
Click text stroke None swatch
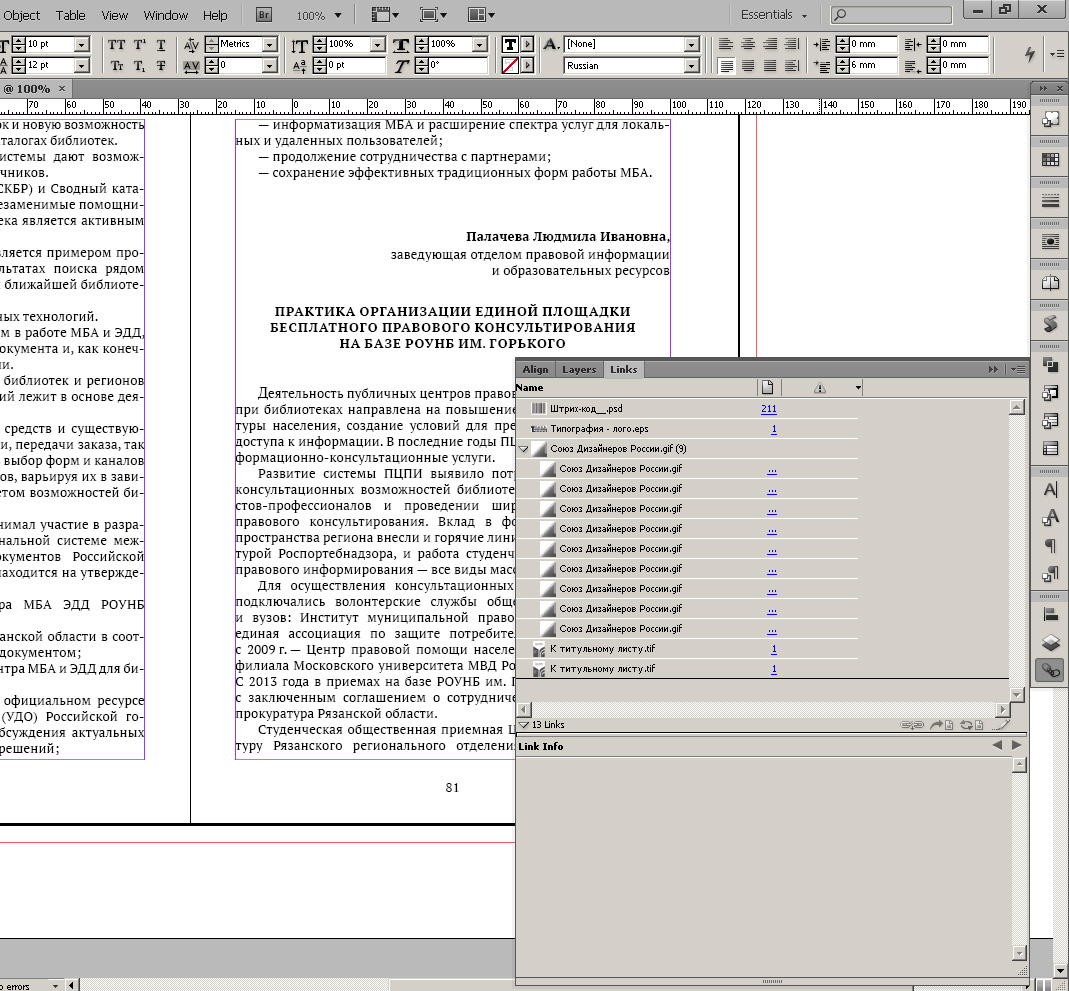(x=509, y=65)
